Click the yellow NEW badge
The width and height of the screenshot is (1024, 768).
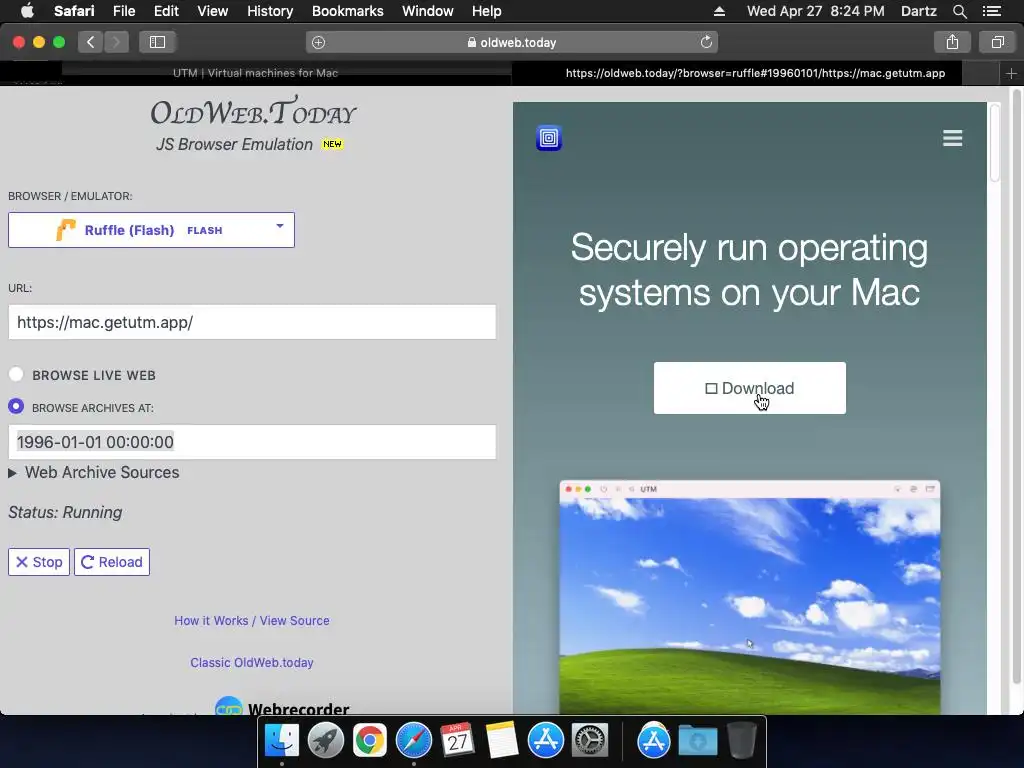click(332, 144)
